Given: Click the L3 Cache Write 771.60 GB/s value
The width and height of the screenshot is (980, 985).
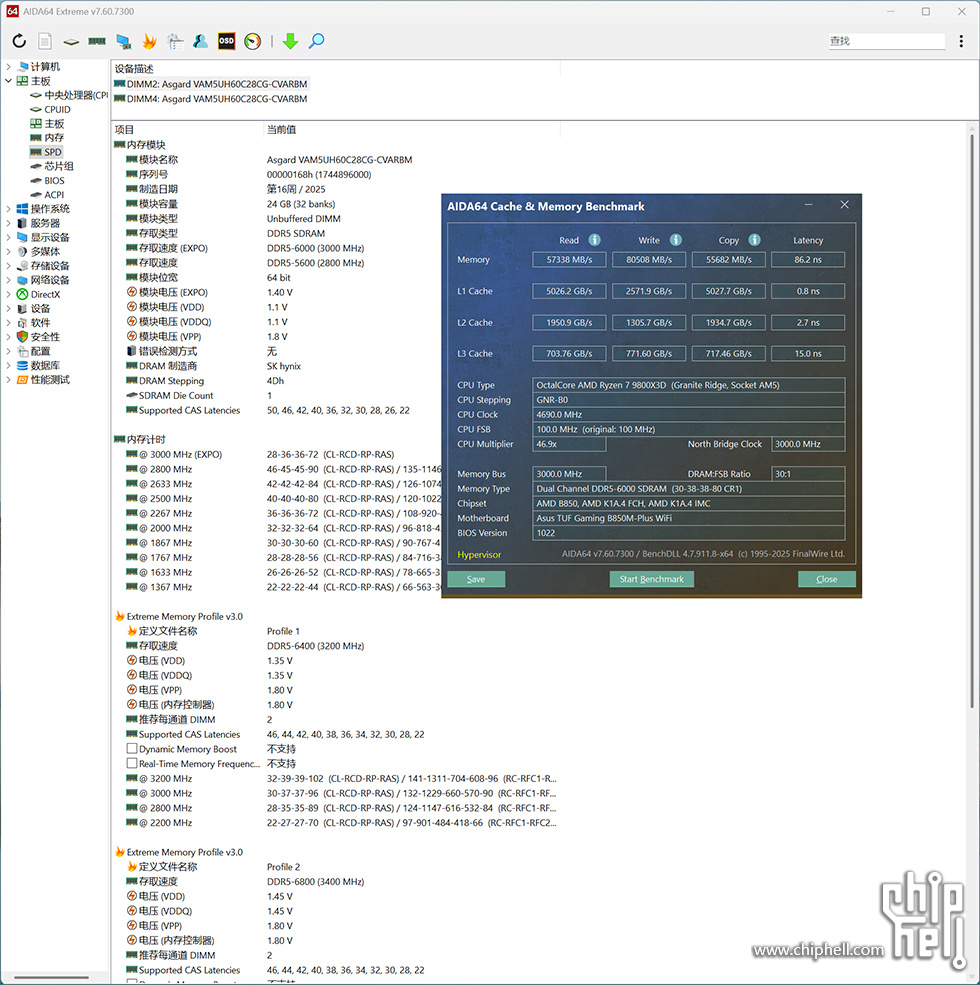Looking at the screenshot, I should click(649, 354).
